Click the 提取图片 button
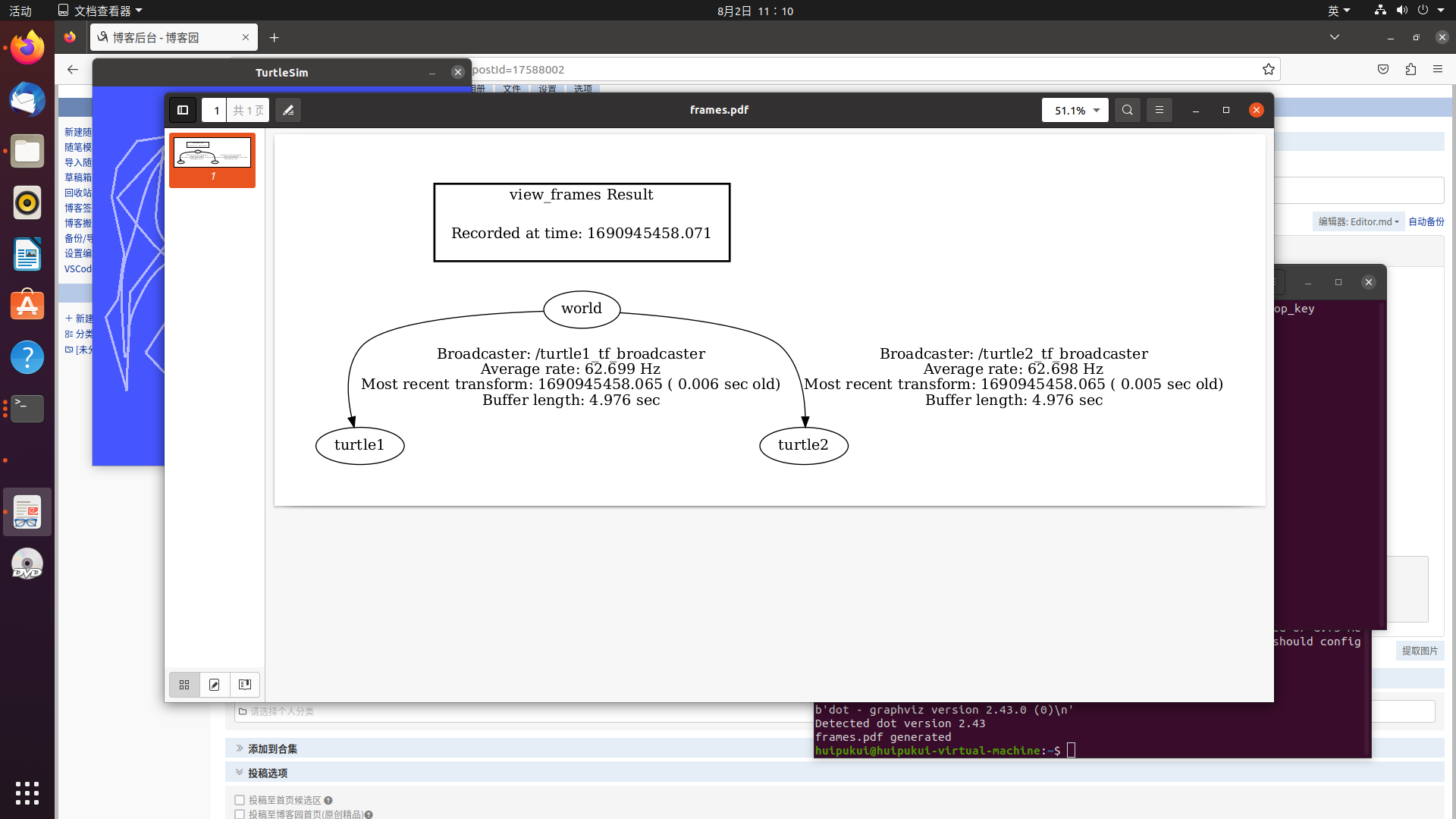 click(1419, 651)
